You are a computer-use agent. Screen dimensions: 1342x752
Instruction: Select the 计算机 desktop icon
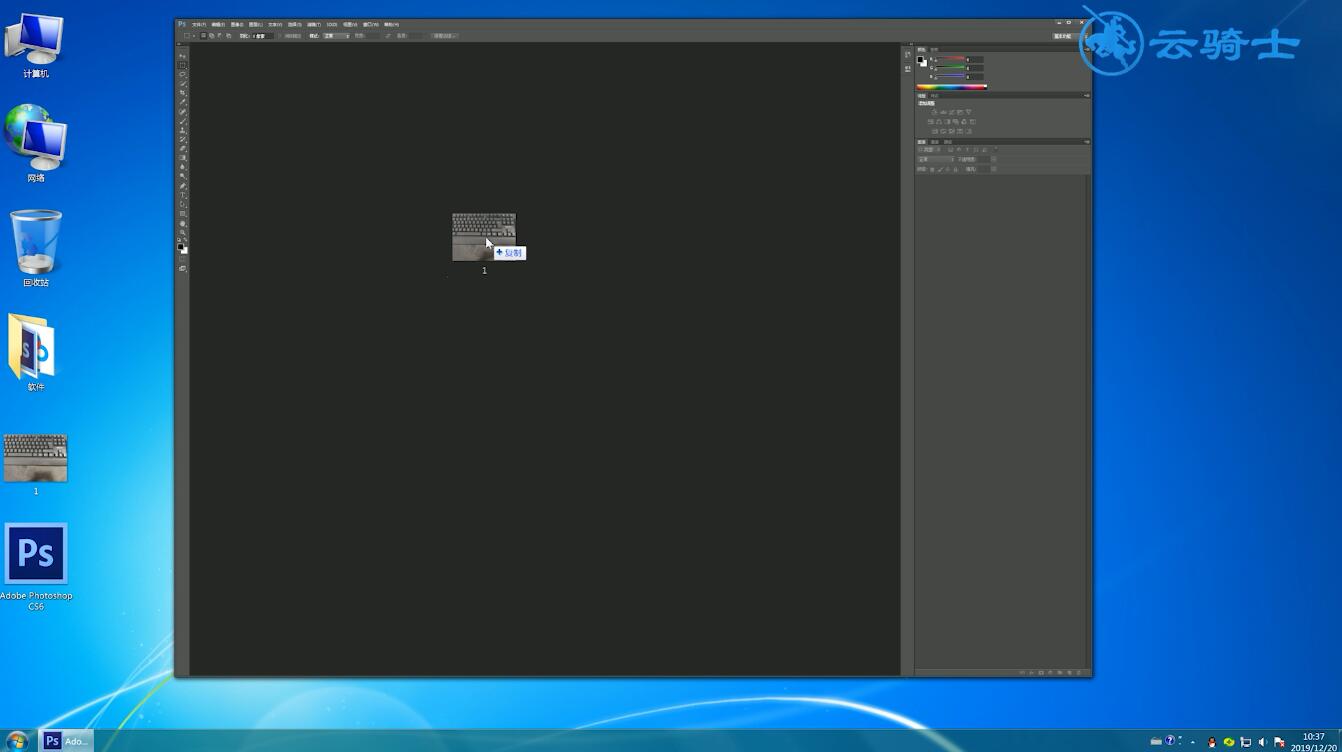click(x=36, y=46)
